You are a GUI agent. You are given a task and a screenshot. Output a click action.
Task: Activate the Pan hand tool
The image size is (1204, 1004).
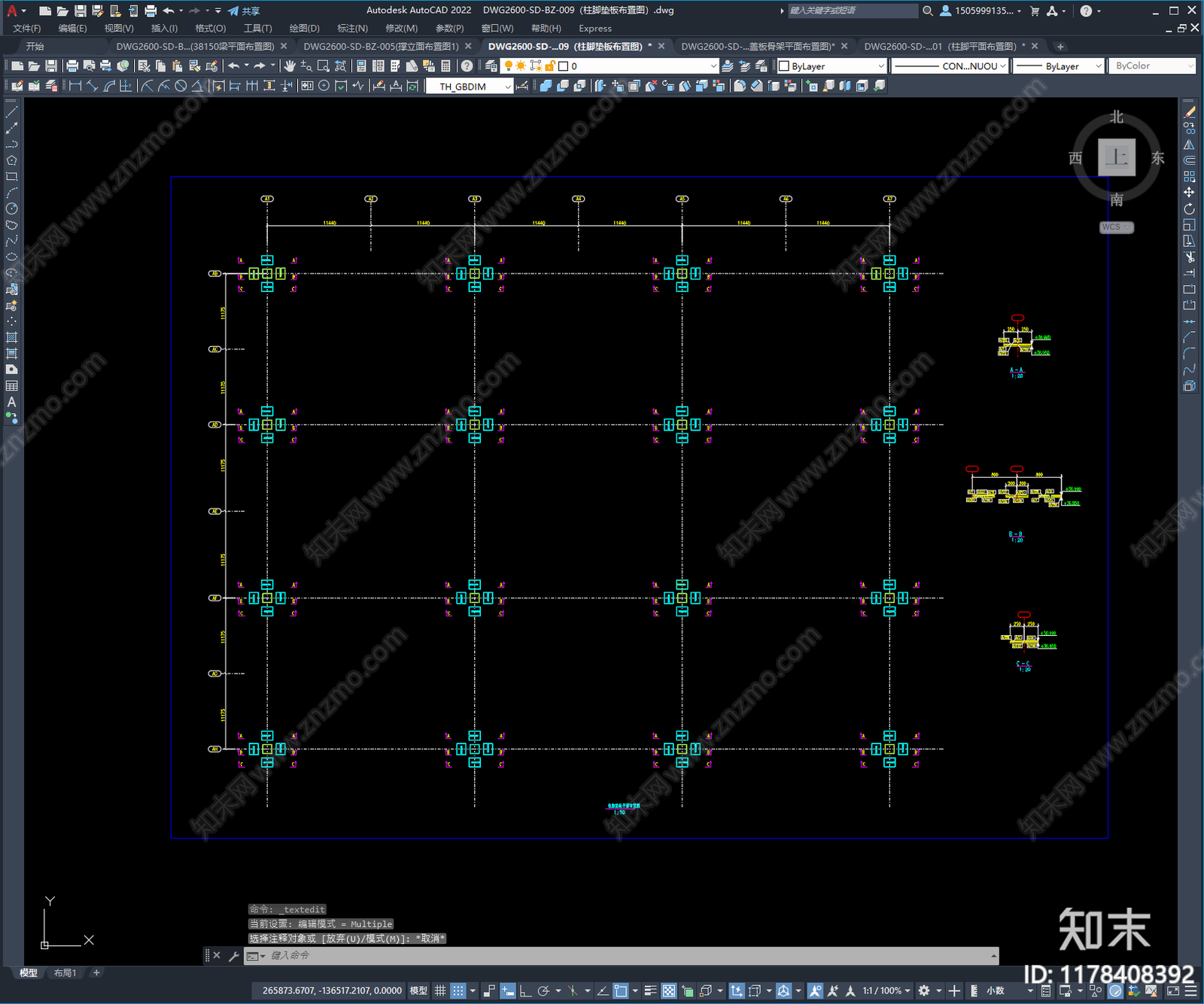(290, 66)
